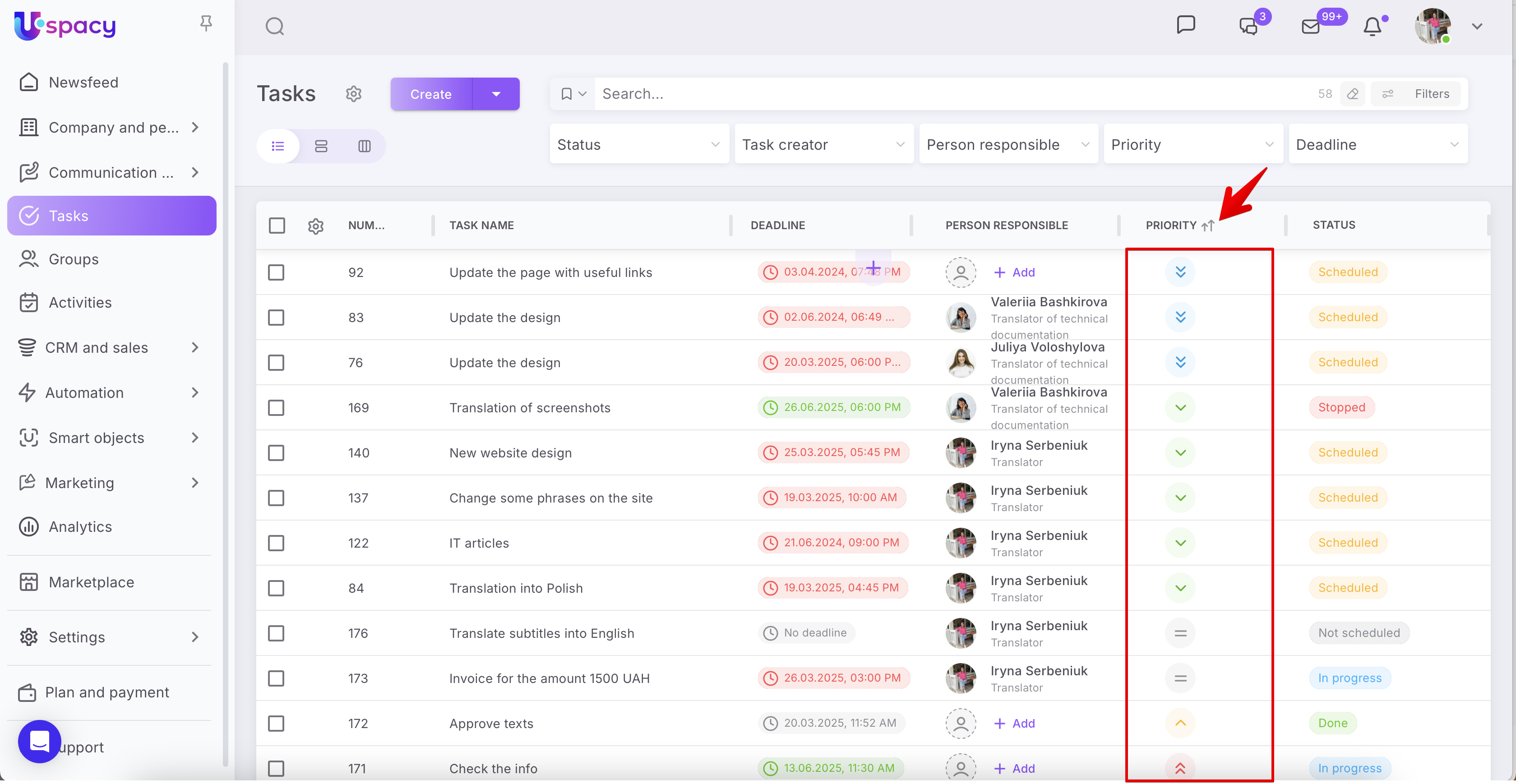Check the box for task 92
Screen dimensions: 1516x784
[x=276, y=272]
